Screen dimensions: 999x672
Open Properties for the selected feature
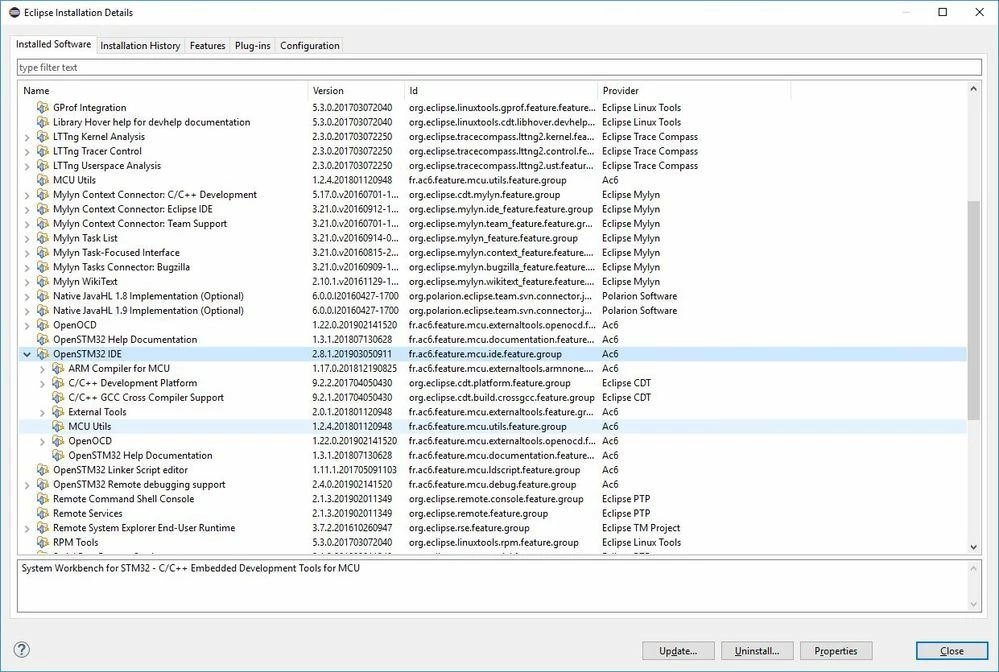(836, 650)
